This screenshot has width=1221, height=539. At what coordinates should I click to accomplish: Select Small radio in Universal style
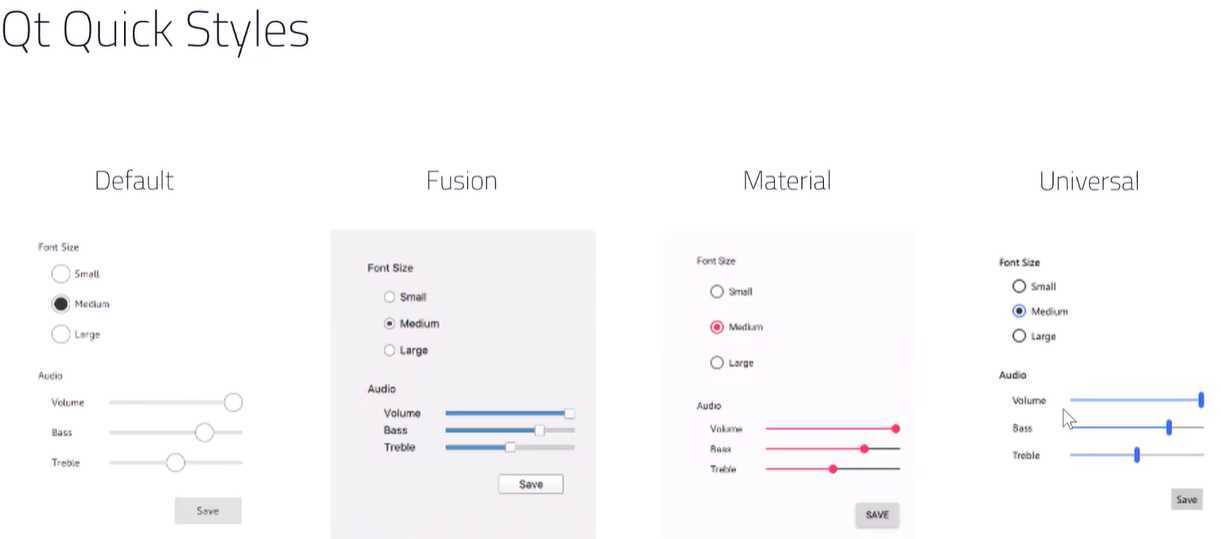tap(1019, 286)
